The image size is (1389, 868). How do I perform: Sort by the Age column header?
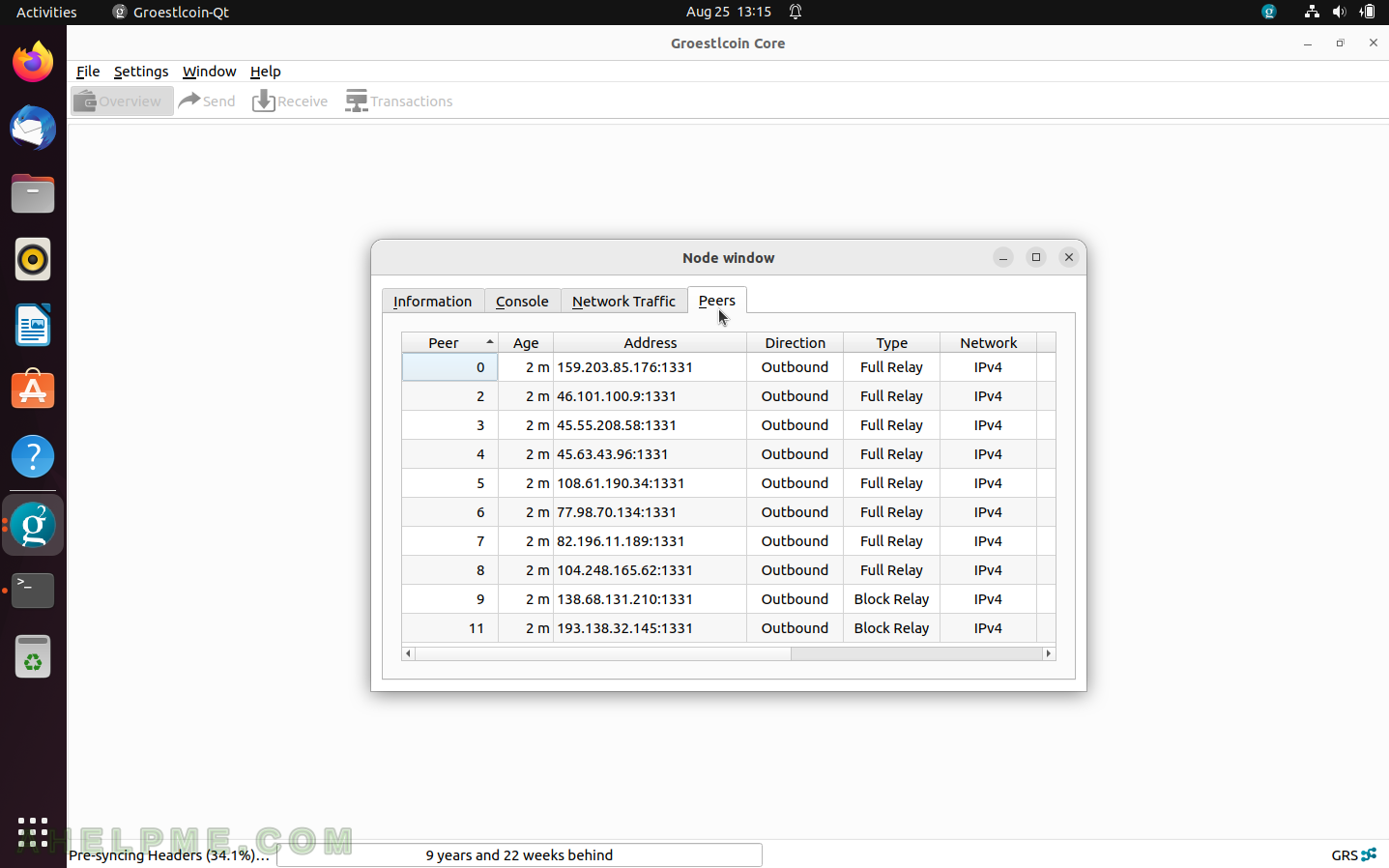[526, 342]
